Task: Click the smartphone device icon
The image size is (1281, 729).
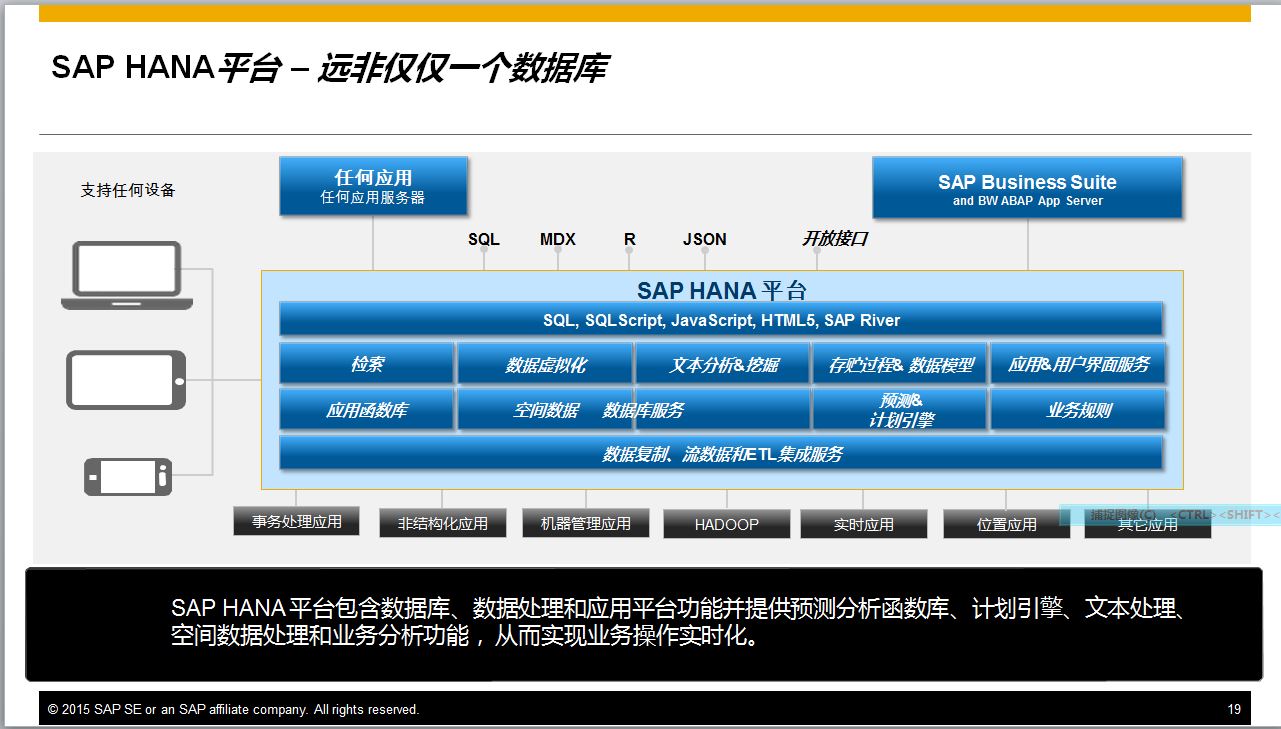Action: click(128, 477)
